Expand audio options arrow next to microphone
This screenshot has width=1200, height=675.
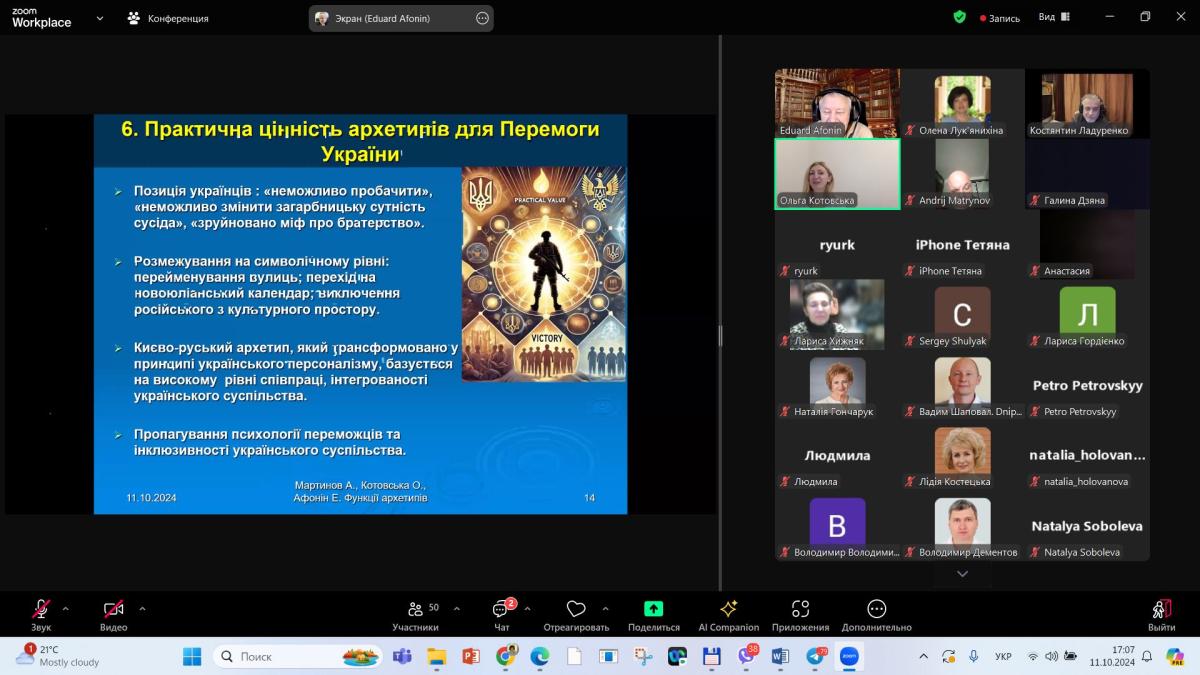[x=66, y=608]
